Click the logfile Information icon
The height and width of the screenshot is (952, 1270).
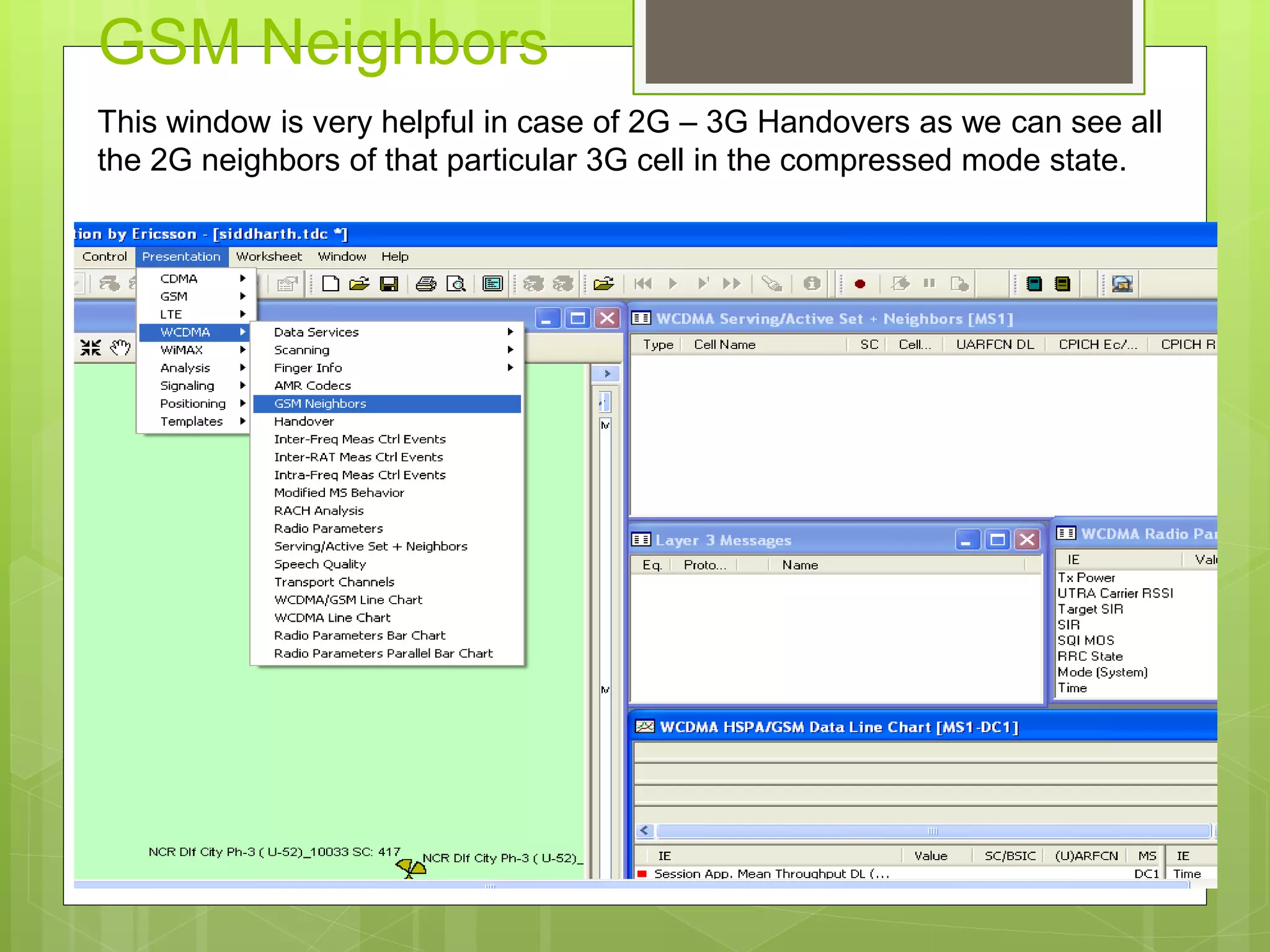pos(812,284)
